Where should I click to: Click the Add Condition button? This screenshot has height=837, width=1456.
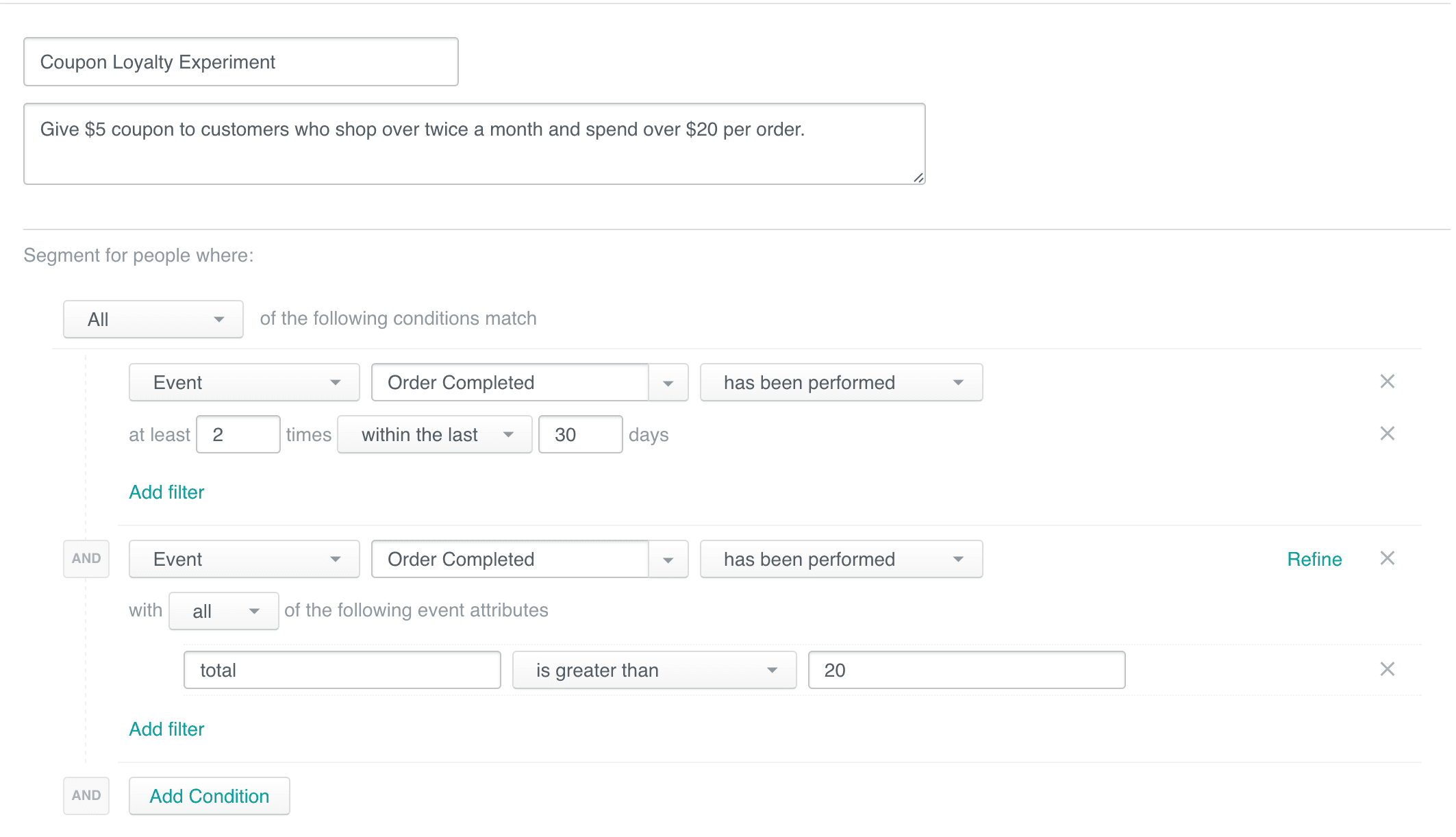(x=209, y=796)
